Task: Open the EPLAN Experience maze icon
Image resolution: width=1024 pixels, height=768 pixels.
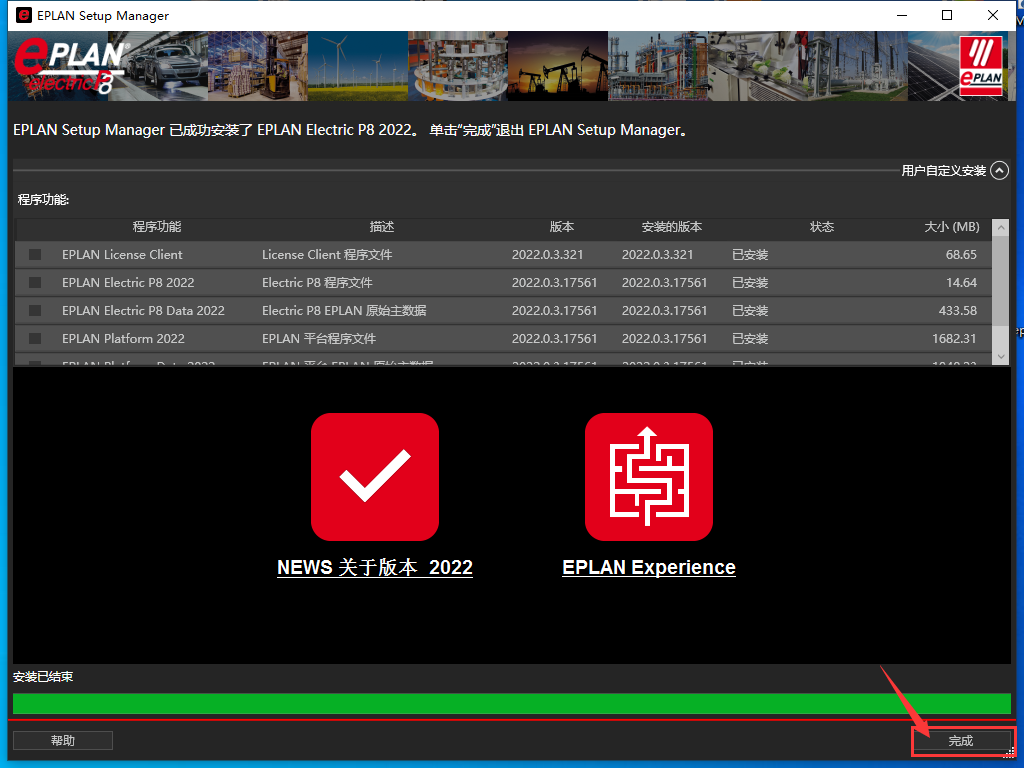Action: [x=649, y=477]
